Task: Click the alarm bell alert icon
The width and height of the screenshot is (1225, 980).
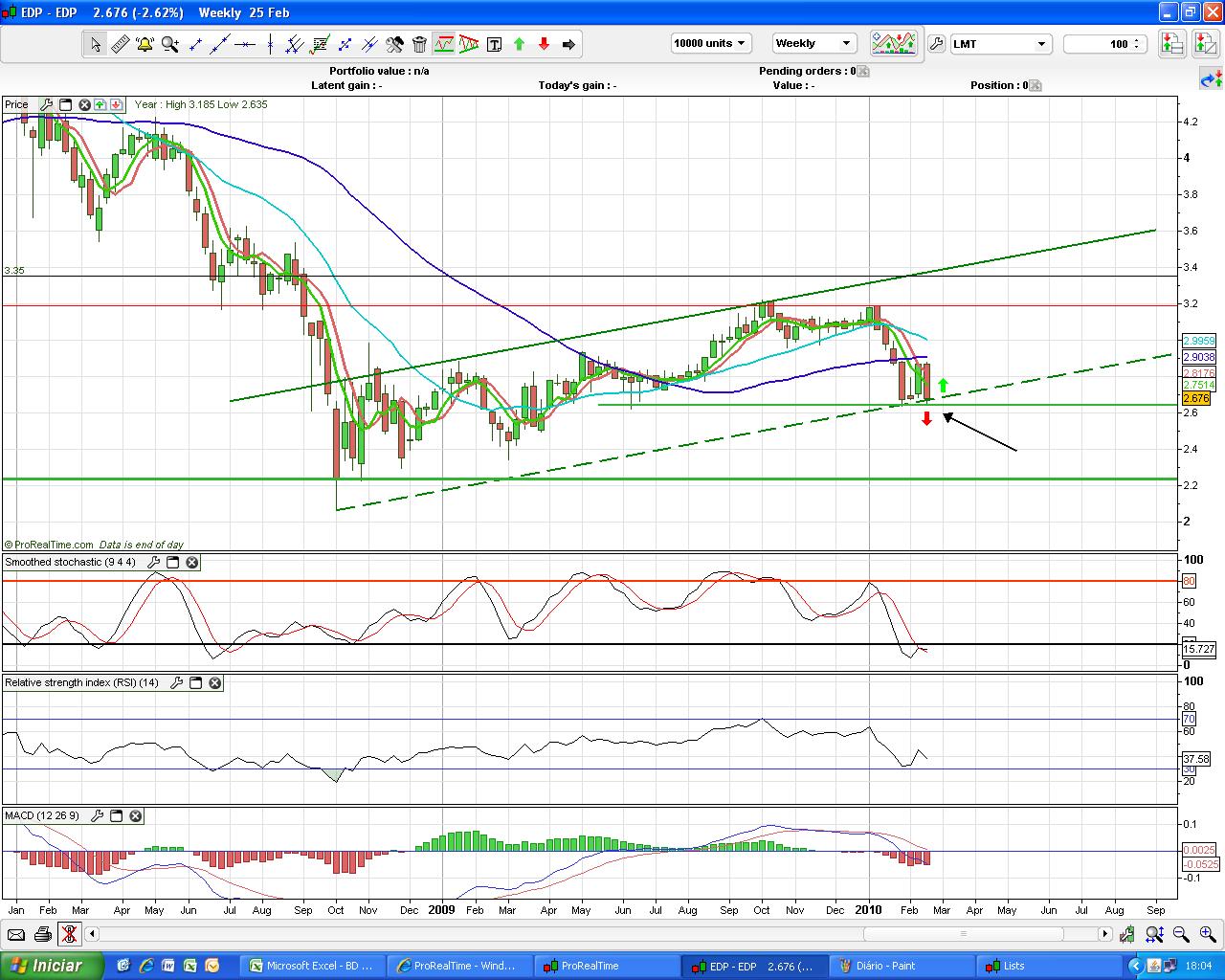Action: pos(145,44)
